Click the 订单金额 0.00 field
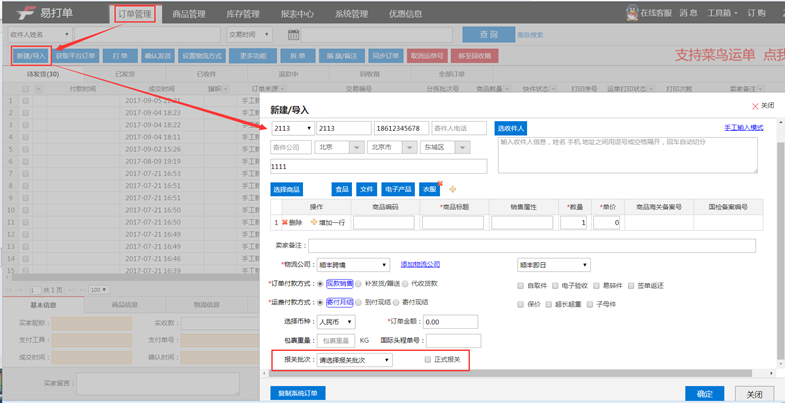Viewport: 785px width, 403px height. [x=451, y=321]
